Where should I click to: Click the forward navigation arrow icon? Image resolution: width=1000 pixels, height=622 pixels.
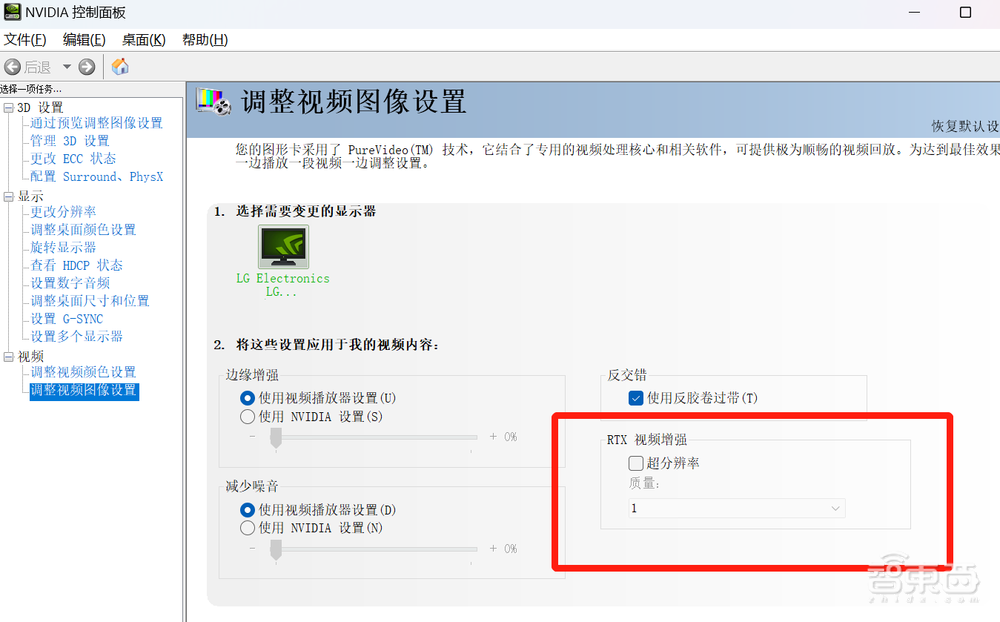pyautogui.click(x=85, y=66)
